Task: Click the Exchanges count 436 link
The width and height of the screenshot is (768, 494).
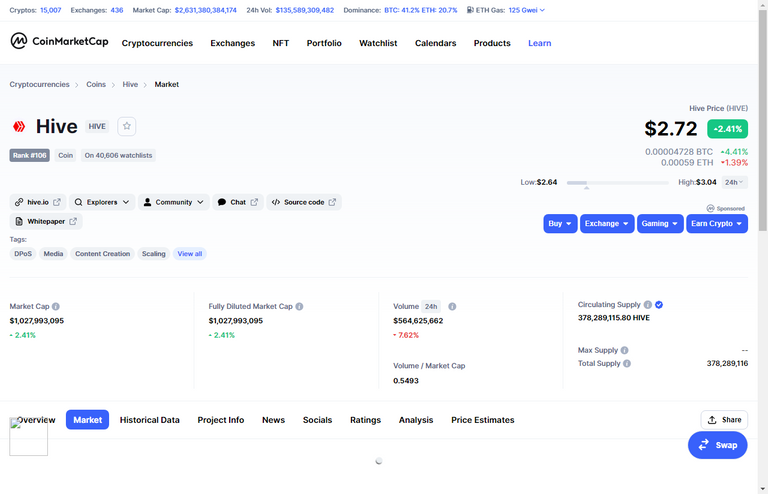Action: (x=117, y=10)
